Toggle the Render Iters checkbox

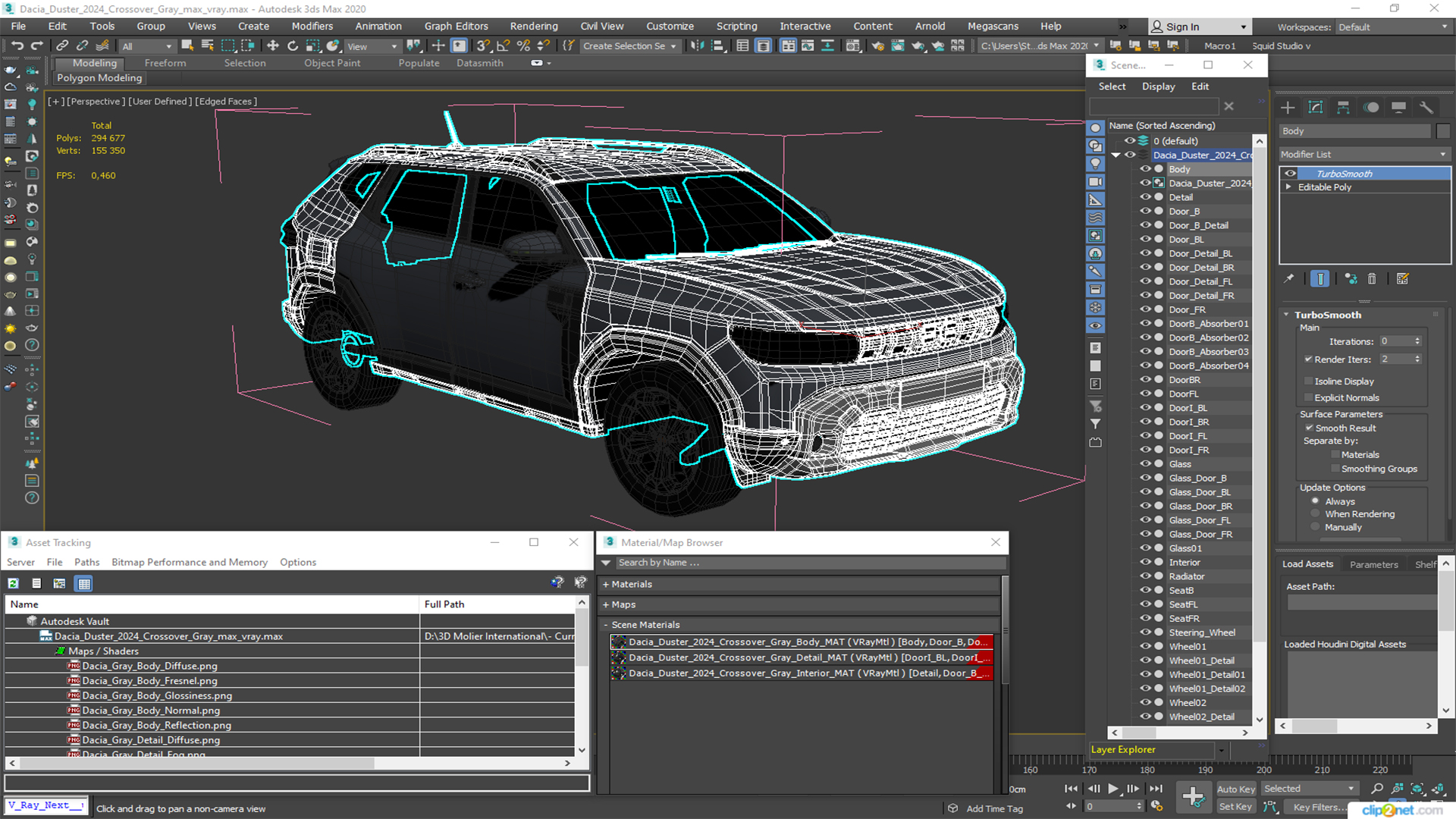pos(1308,359)
